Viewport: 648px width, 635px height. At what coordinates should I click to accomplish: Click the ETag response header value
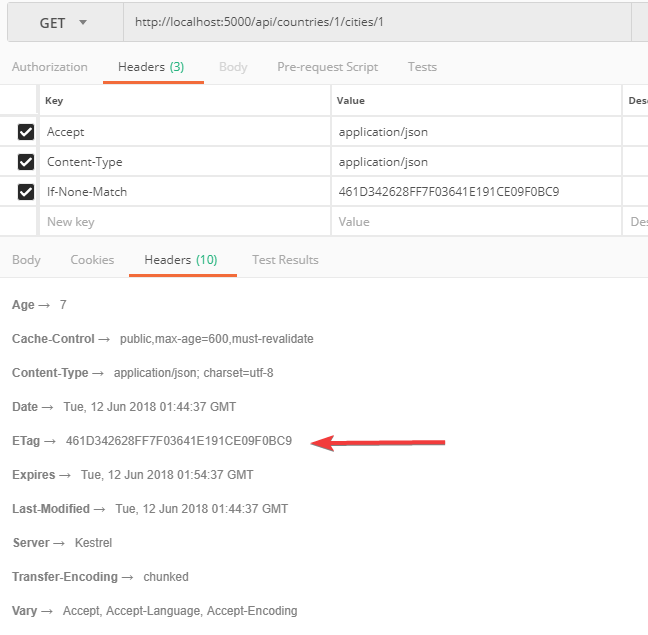179,441
